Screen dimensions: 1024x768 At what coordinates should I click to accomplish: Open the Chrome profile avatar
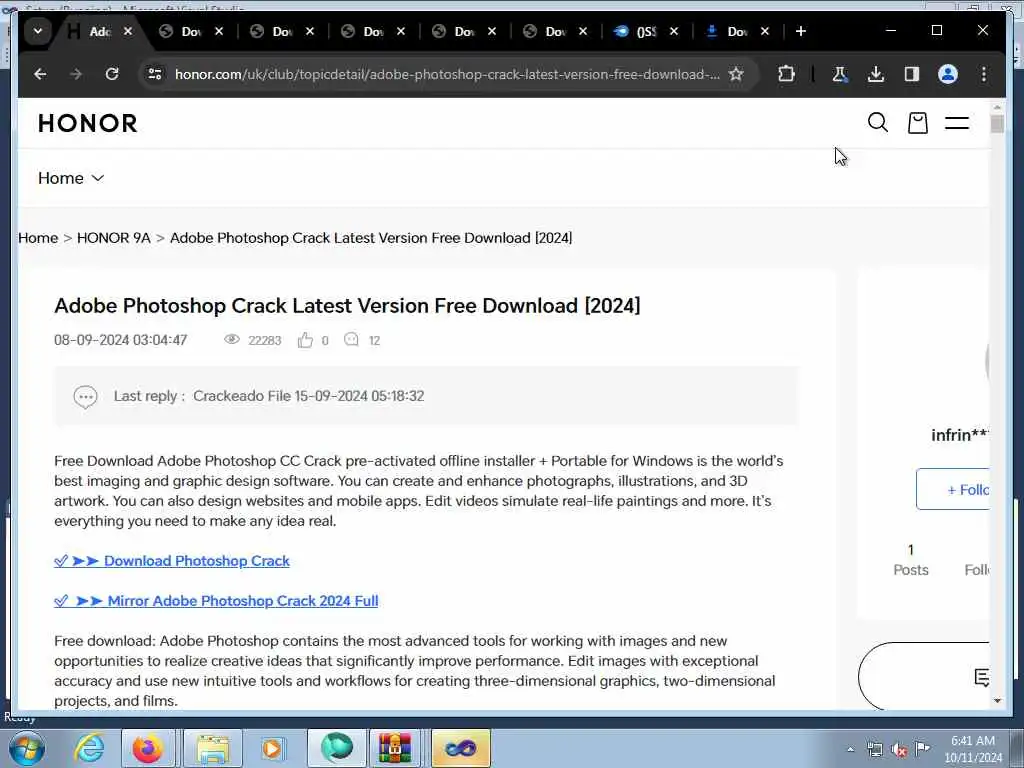(x=948, y=74)
